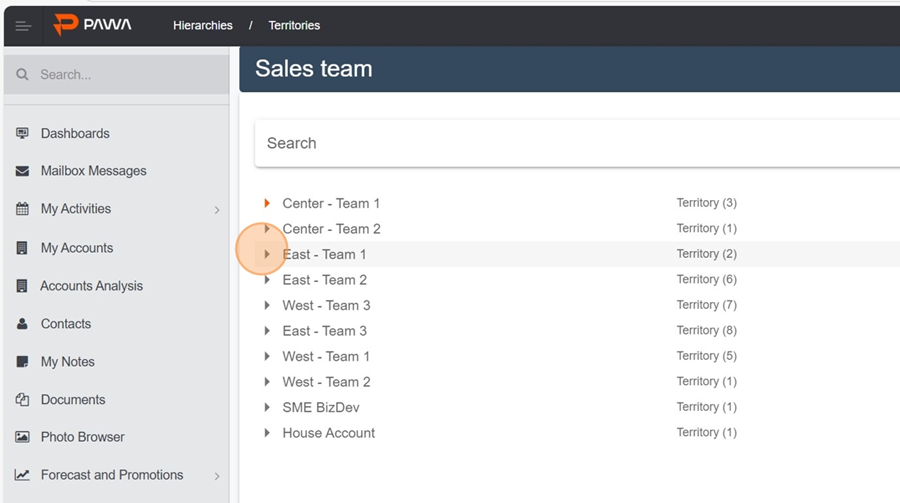Select the Contacts person icon
900x503 pixels.
click(x=22, y=324)
